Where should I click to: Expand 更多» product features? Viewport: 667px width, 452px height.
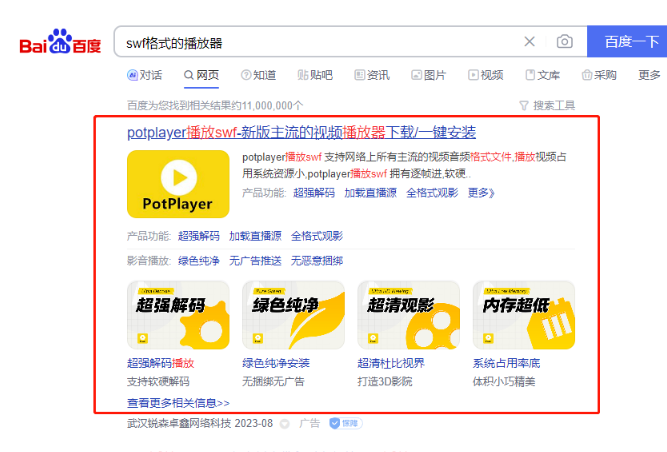point(481,193)
